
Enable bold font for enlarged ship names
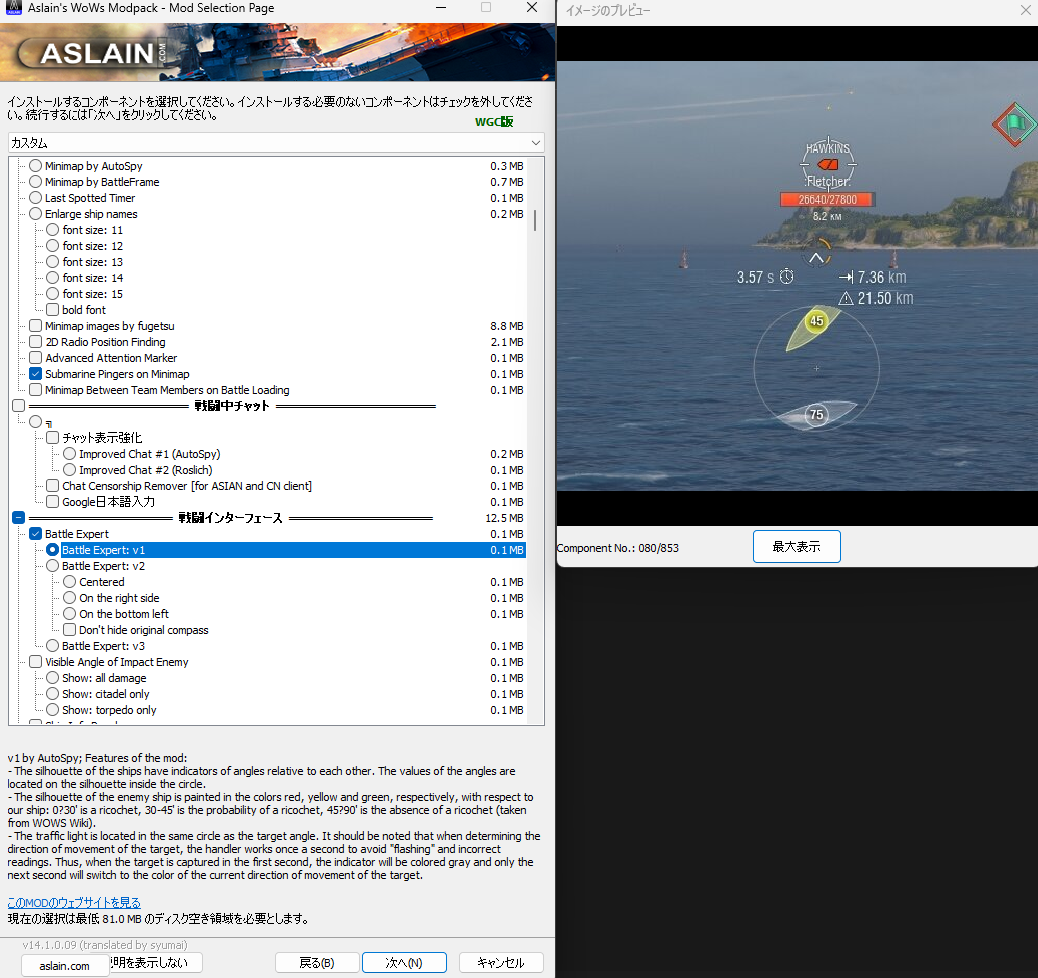tap(52, 310)
